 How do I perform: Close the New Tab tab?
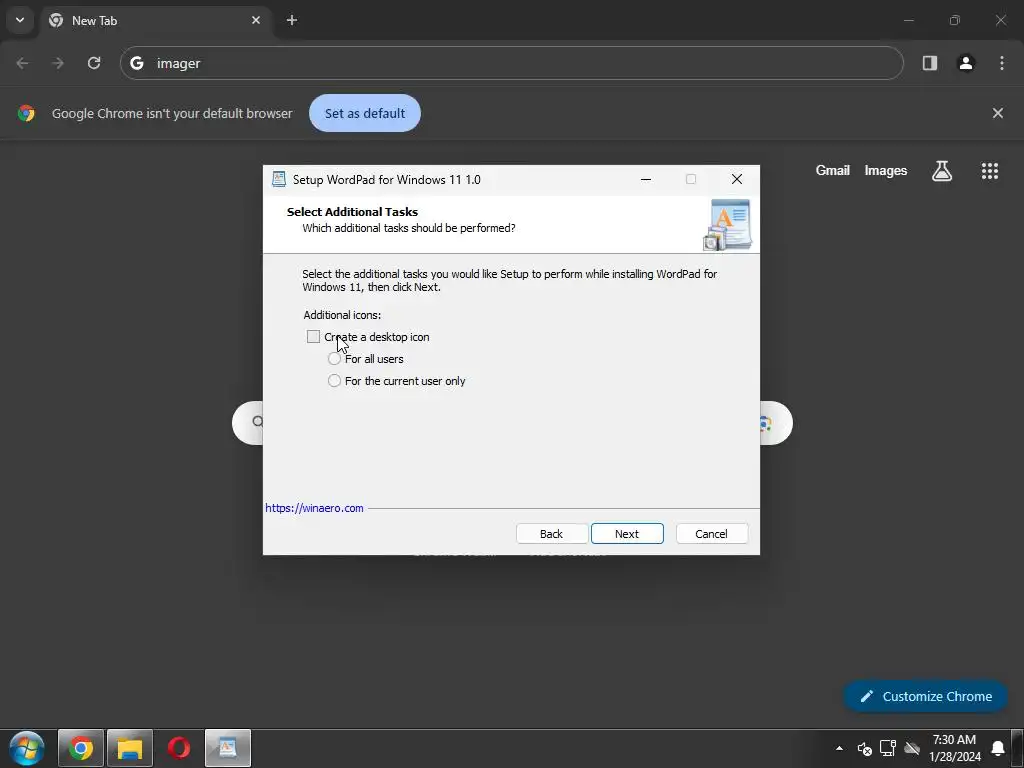pyautogui.click(x=256, y=20)
